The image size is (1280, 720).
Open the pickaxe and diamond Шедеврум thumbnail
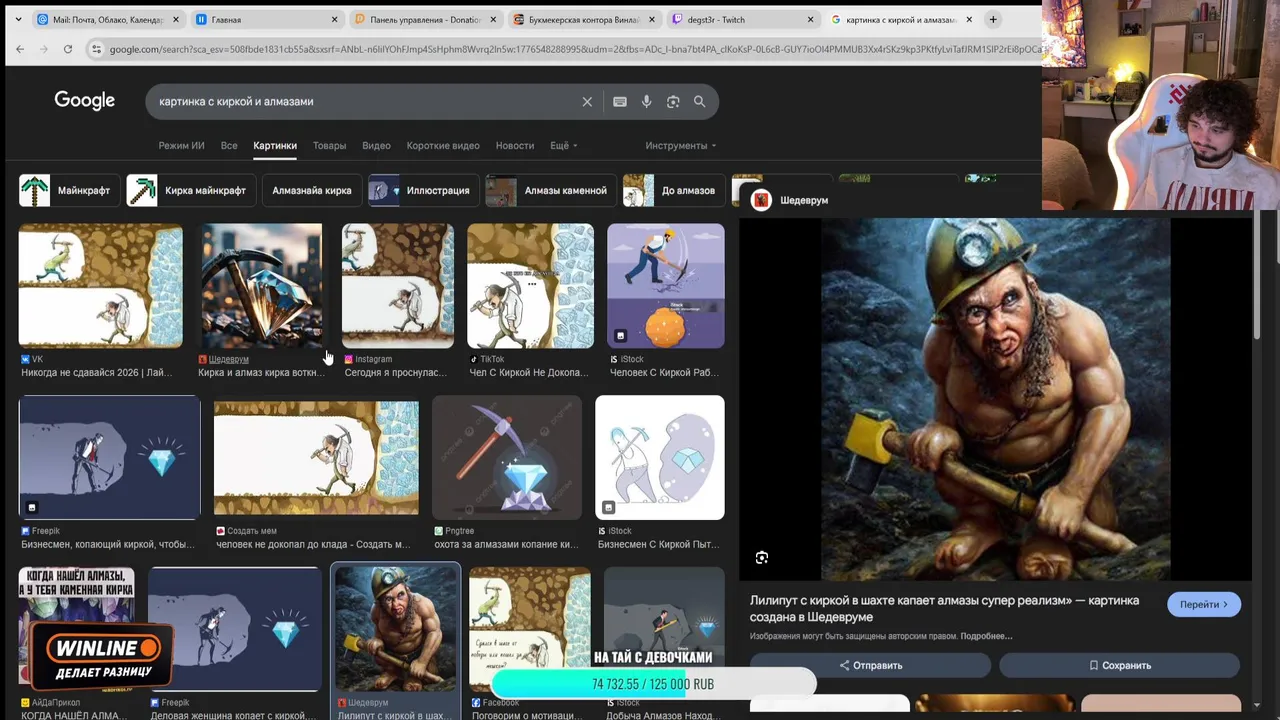(x=262, y=286)
